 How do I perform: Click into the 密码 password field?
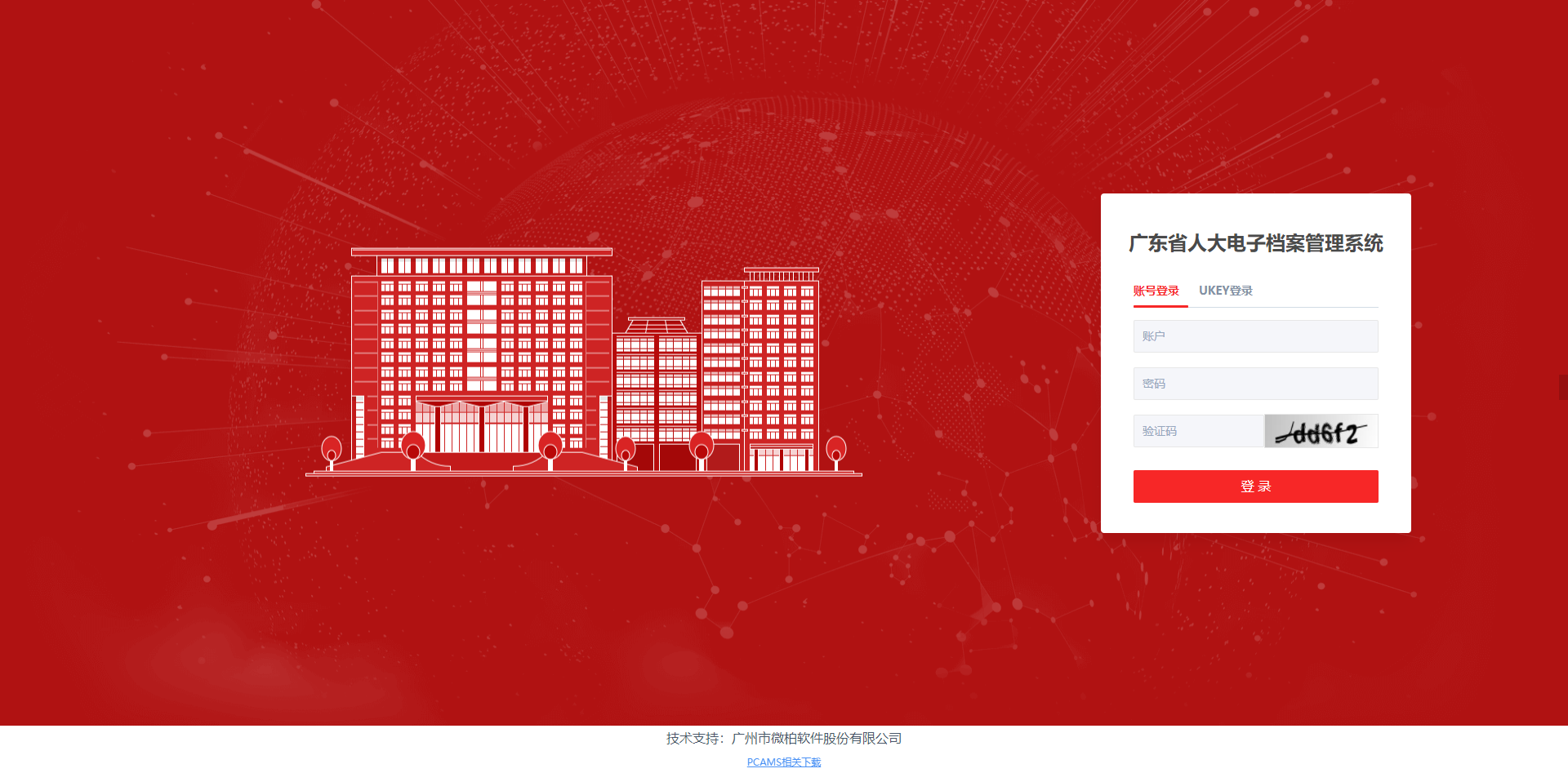1255,384
